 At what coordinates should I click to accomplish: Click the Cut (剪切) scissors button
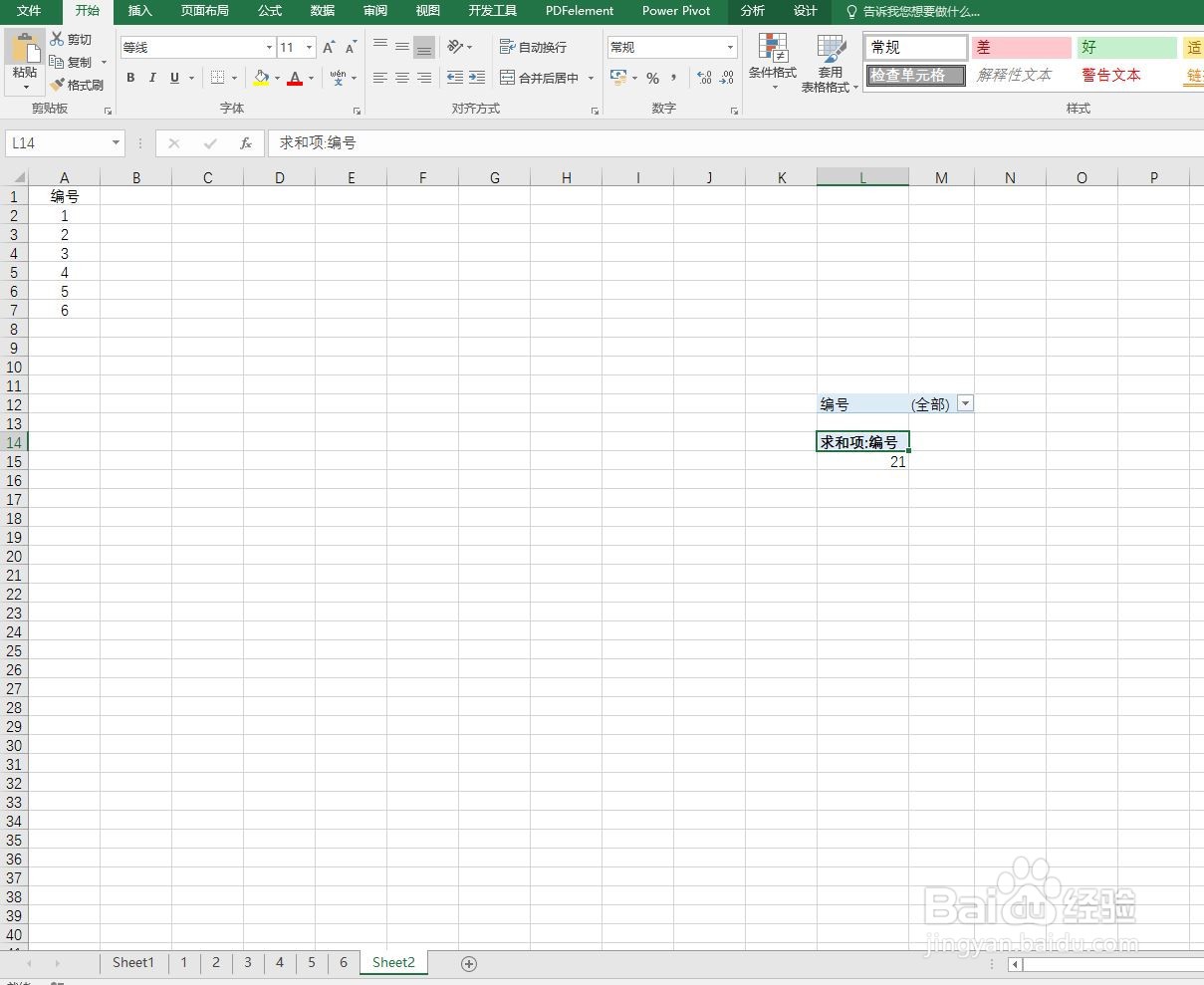click(71, 39)
